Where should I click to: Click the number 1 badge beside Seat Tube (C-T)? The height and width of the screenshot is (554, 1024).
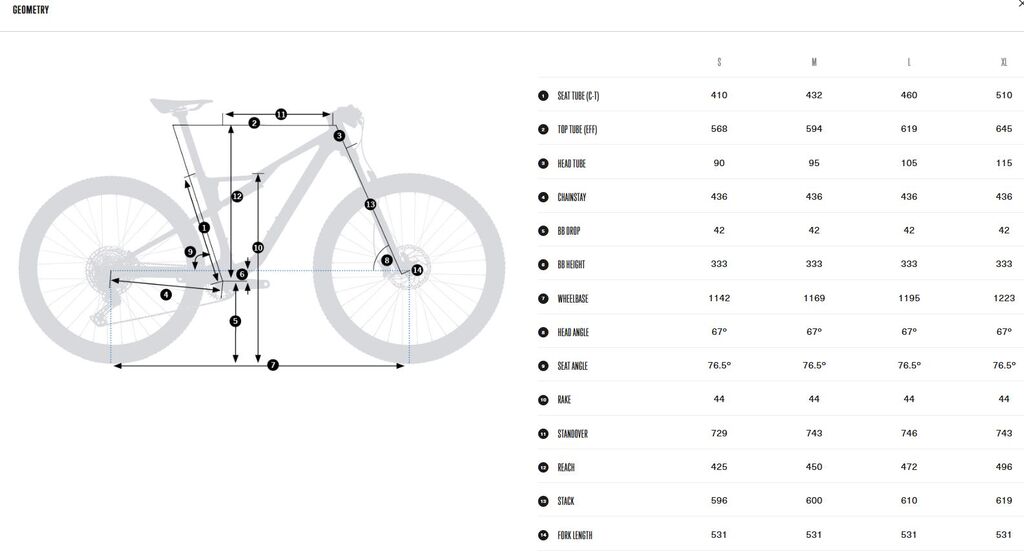pyautogui.click(x=543, y=96)
